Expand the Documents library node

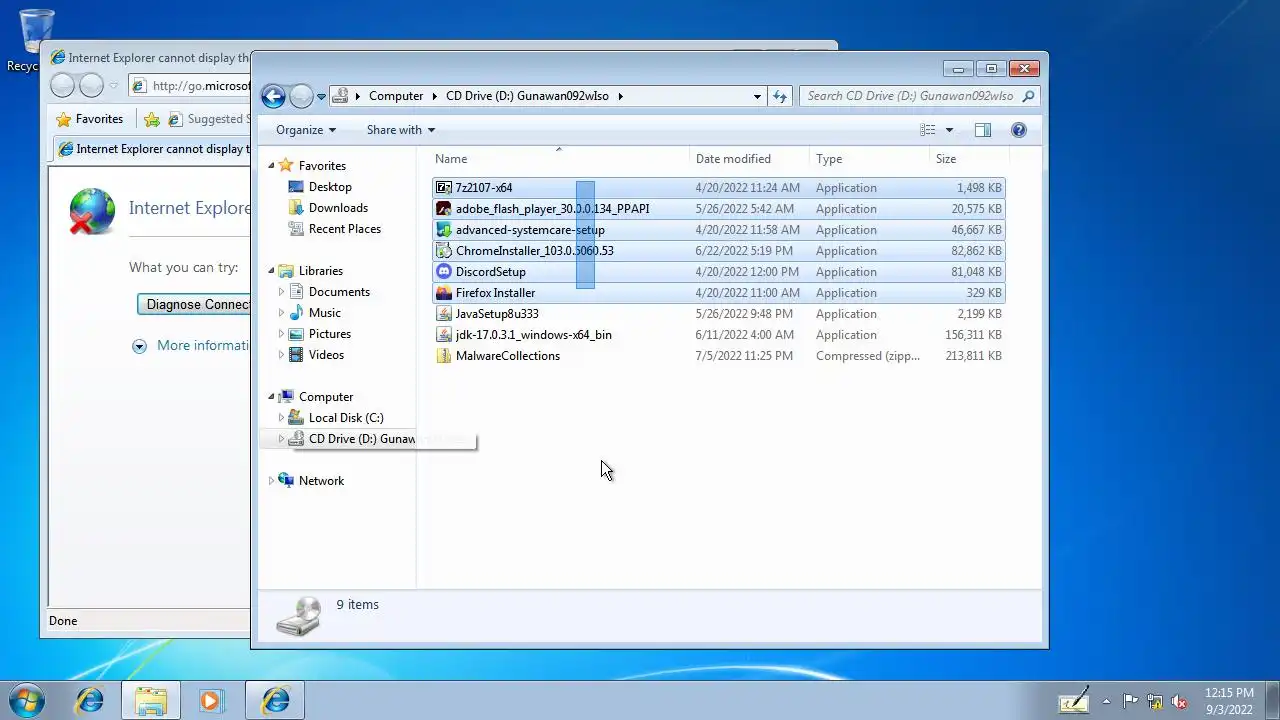[x=281, y=292]
